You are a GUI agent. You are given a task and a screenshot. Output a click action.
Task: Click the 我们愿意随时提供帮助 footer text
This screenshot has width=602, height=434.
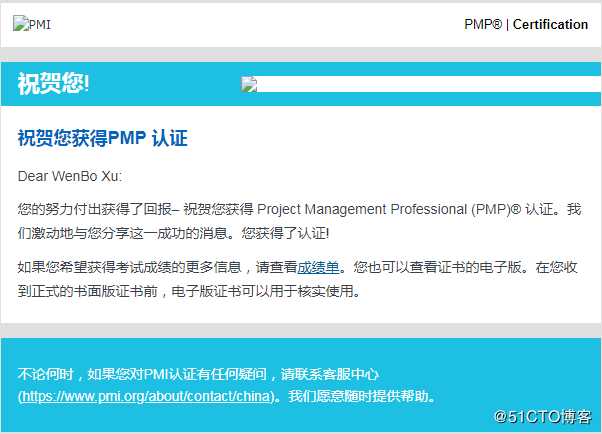(358, 396)
